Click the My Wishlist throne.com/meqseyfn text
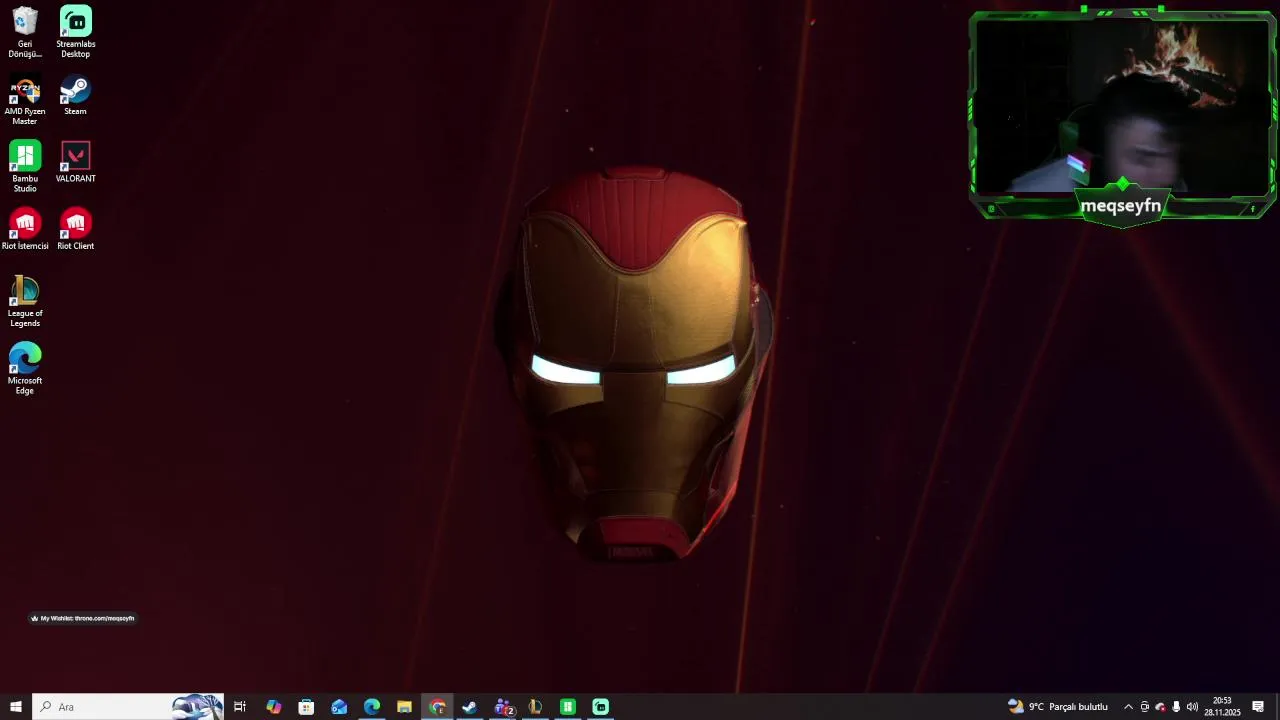Screen dimensions: 1280x720 point(87,618)
